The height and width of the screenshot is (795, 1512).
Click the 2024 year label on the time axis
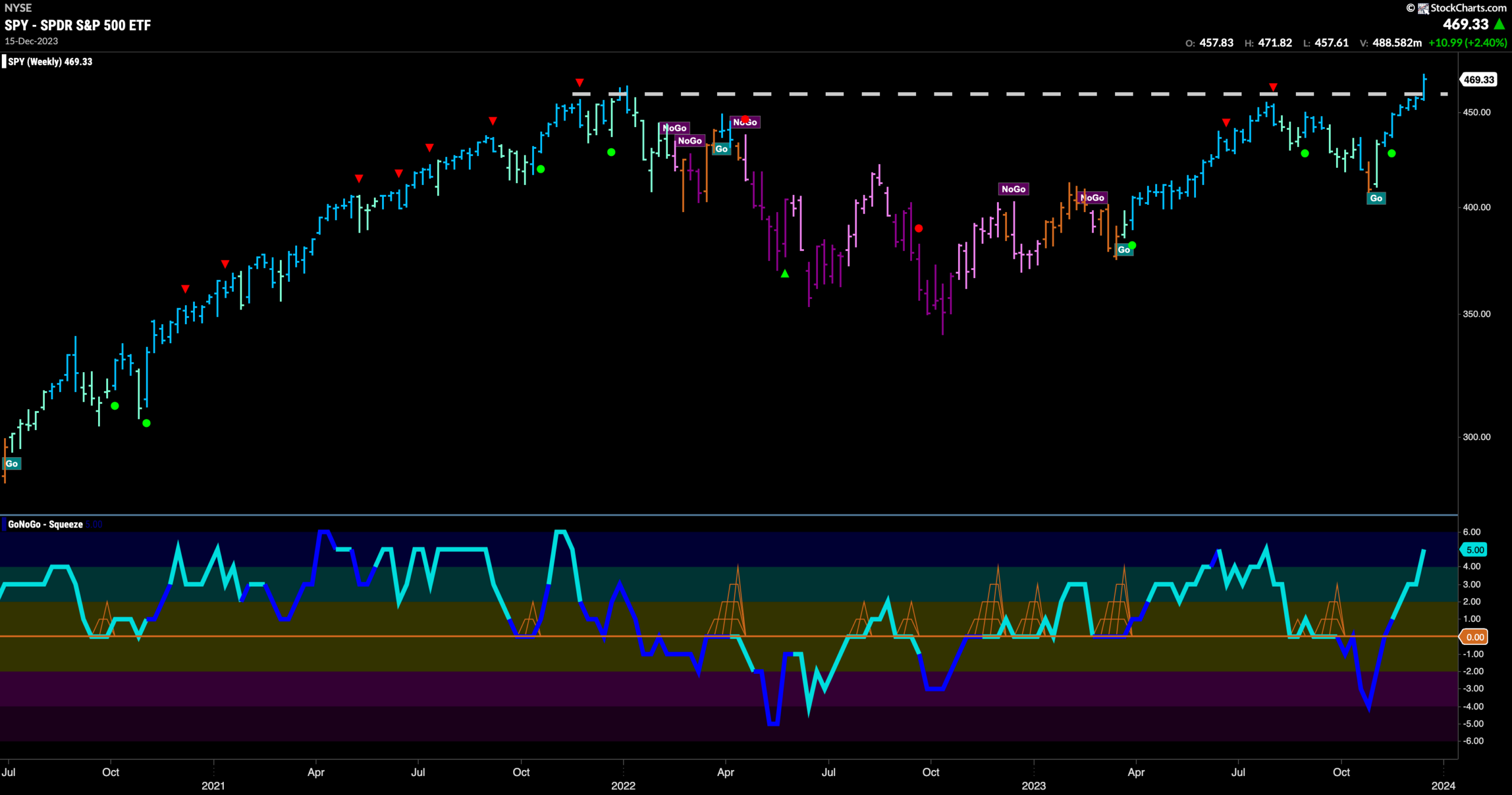tap(1443, 786)
